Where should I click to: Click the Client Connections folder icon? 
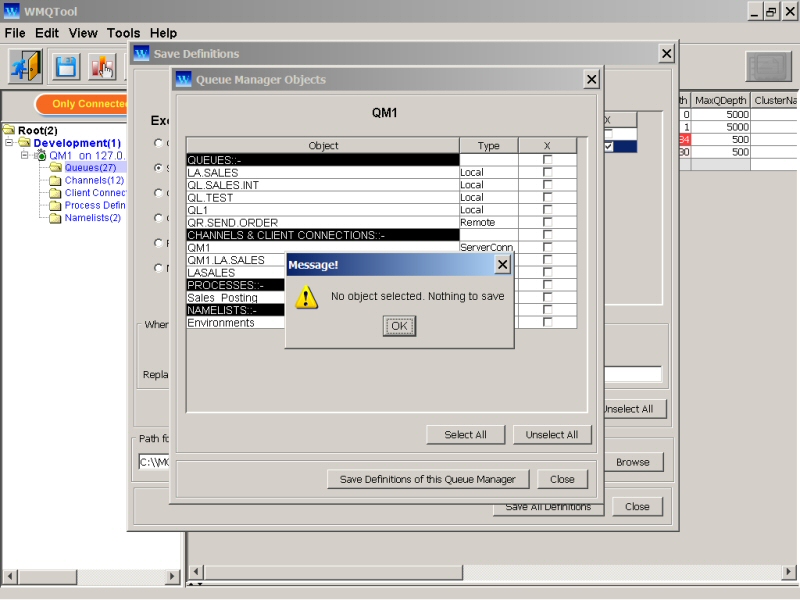click(x=56, y=193)
